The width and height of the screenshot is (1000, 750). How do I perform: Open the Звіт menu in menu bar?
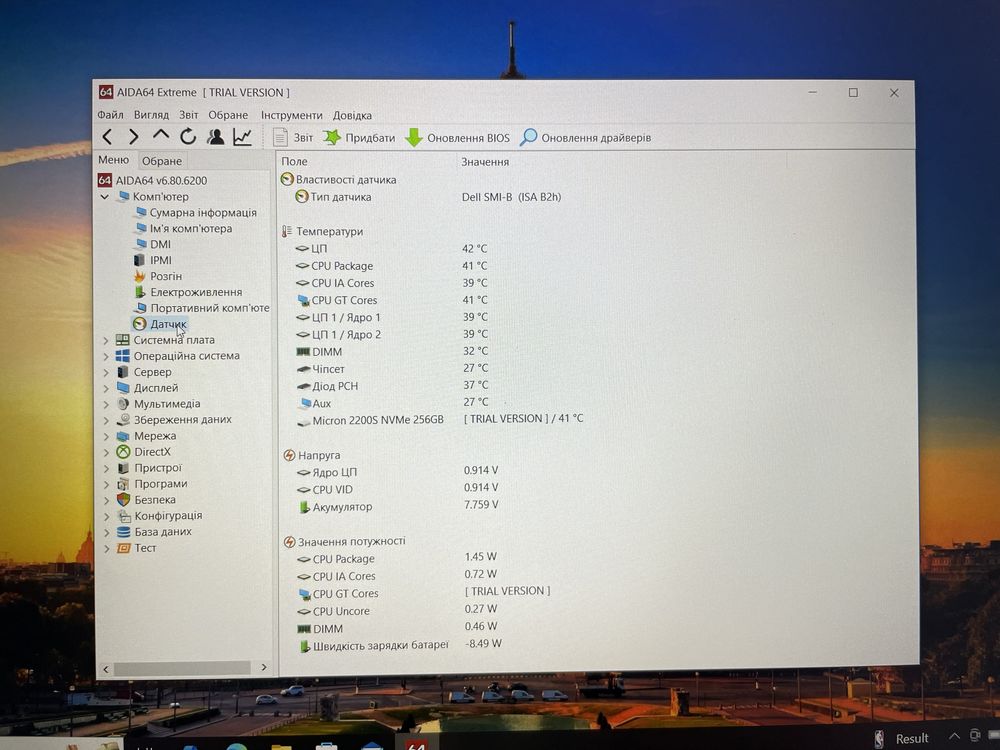(188, 115)
